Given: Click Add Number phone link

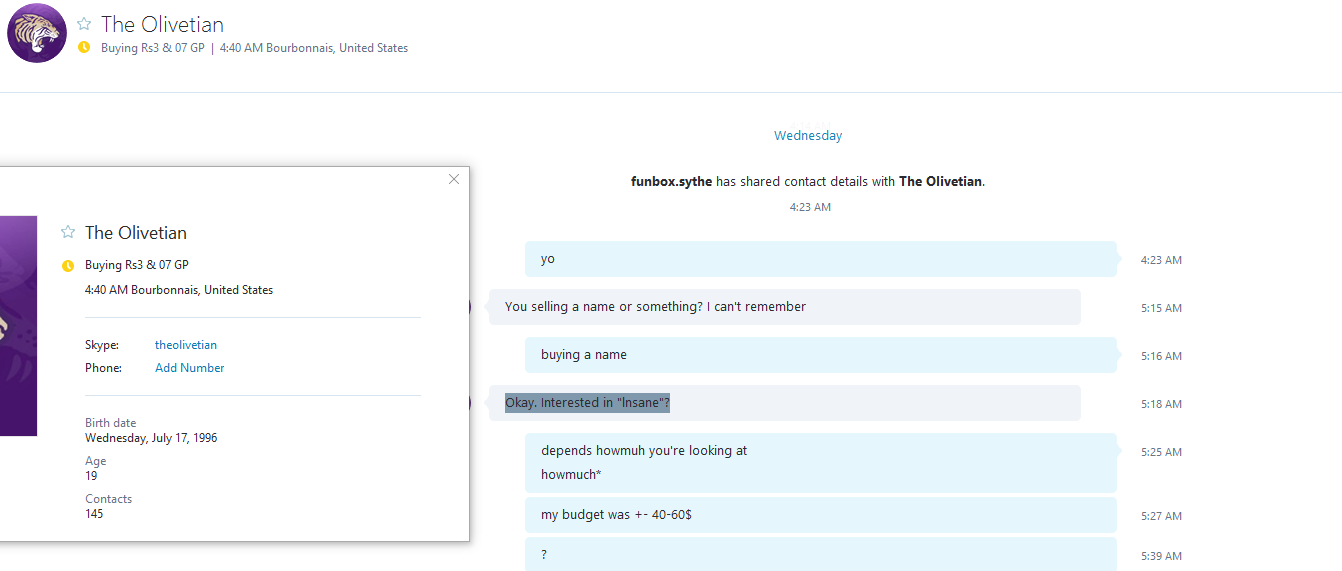Looking at the screenshot, I should tap(190, 368).
